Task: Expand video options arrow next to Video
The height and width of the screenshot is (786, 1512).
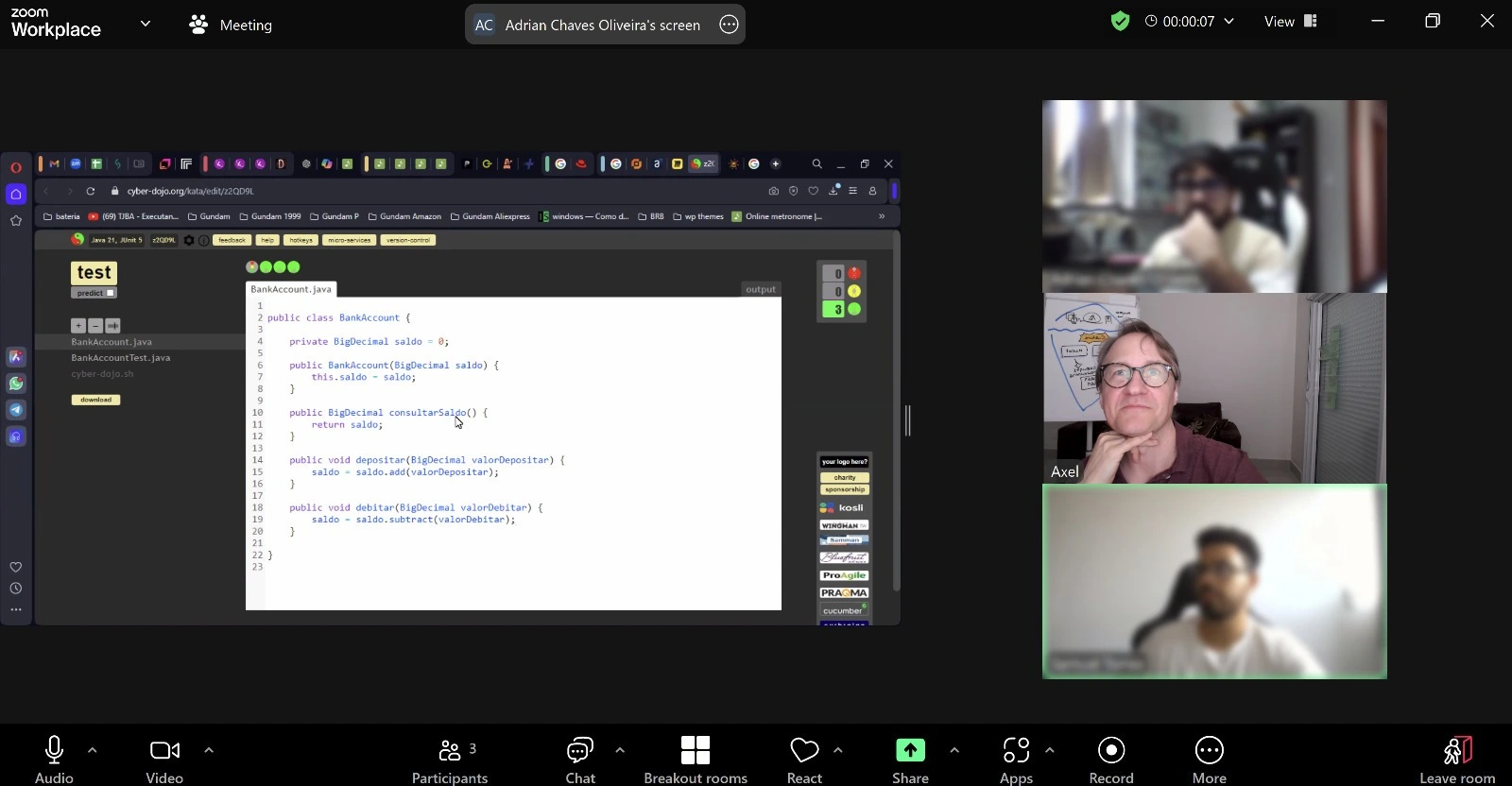Action: tap(209, 750)
